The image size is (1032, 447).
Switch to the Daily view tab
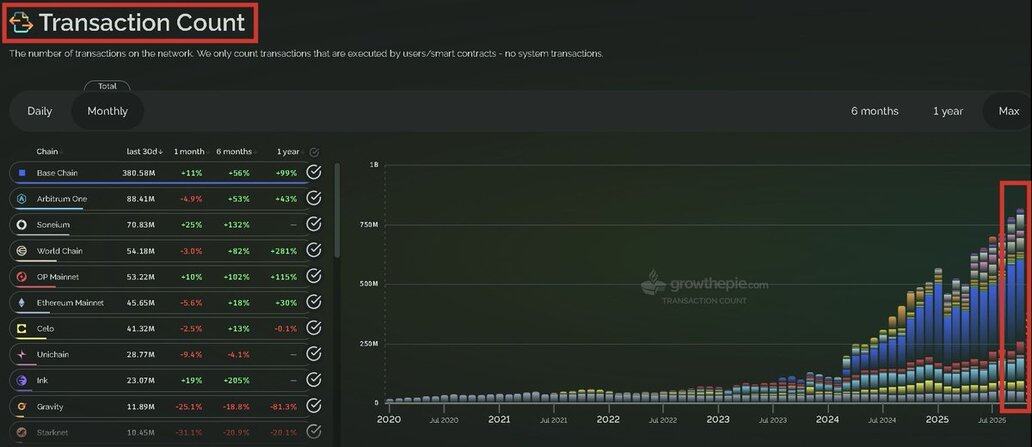point(40,111)
